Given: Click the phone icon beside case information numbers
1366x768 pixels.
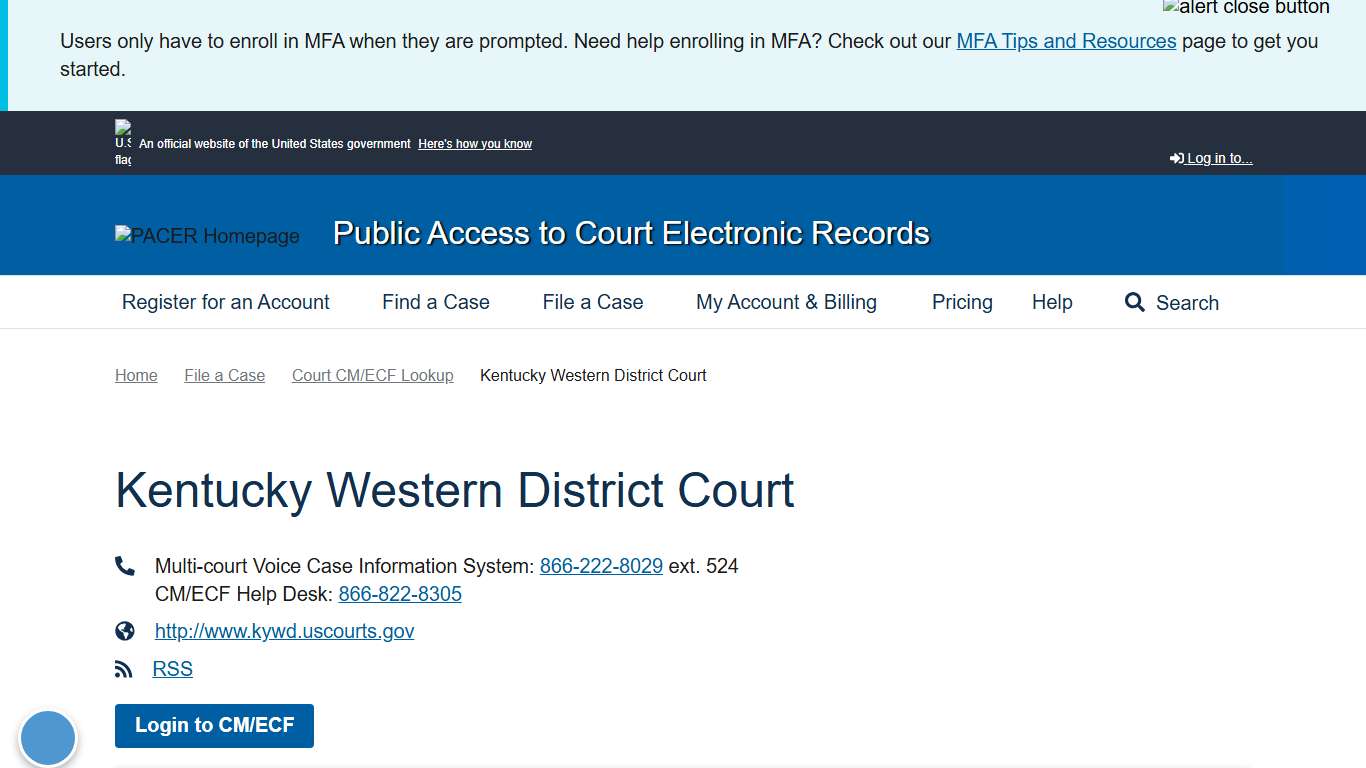Looking at the screenshot, I should tap(124, 565).
